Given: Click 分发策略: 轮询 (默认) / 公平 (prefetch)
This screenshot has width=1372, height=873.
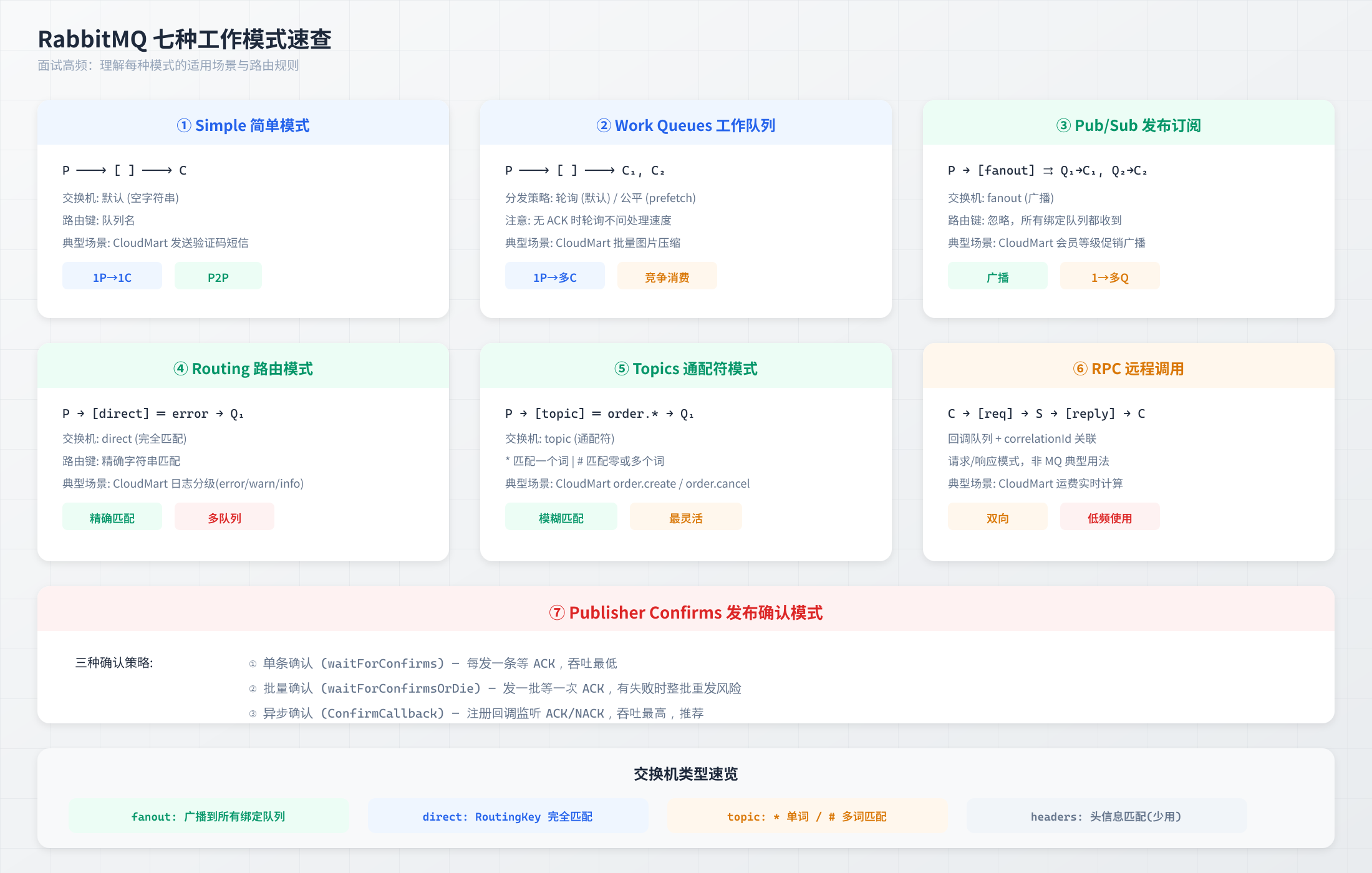Looking at the screenshot, I should (601, 198).
